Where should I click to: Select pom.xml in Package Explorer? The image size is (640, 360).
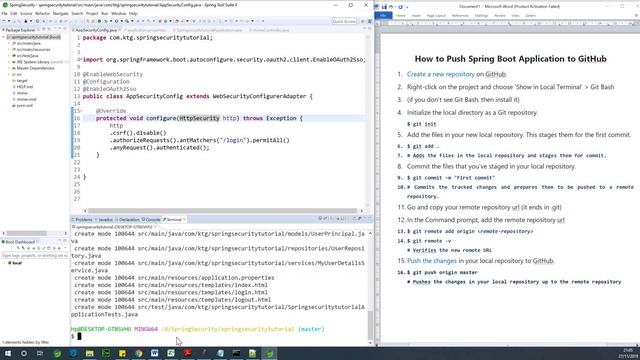click(x=24, y=105)
